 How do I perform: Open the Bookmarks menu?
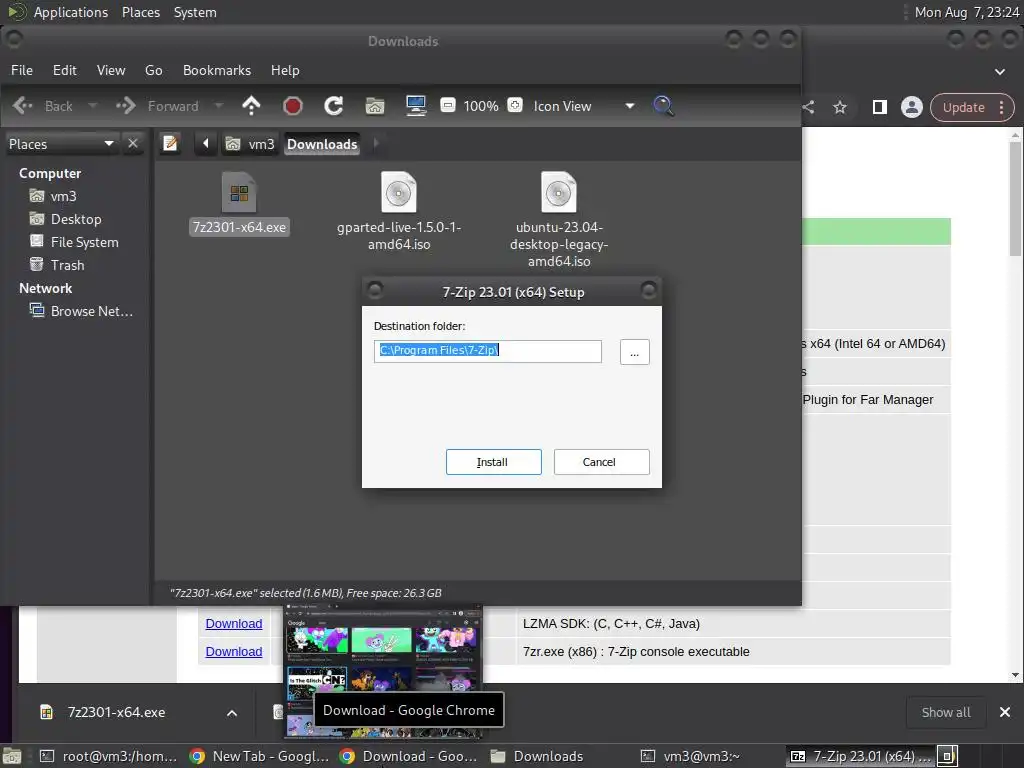click(217, 70)
